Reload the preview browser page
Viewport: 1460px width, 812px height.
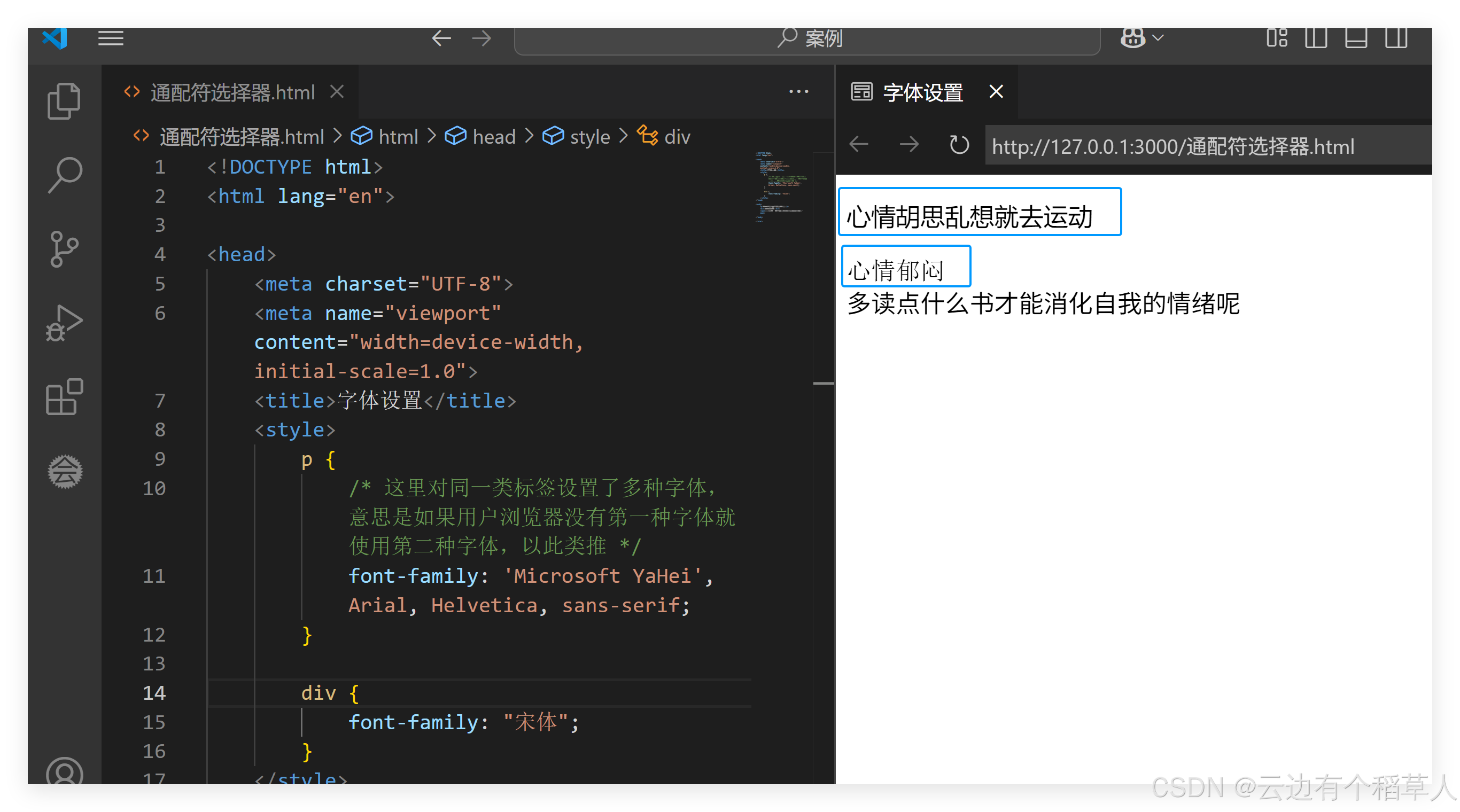click(x=959, y=145)
